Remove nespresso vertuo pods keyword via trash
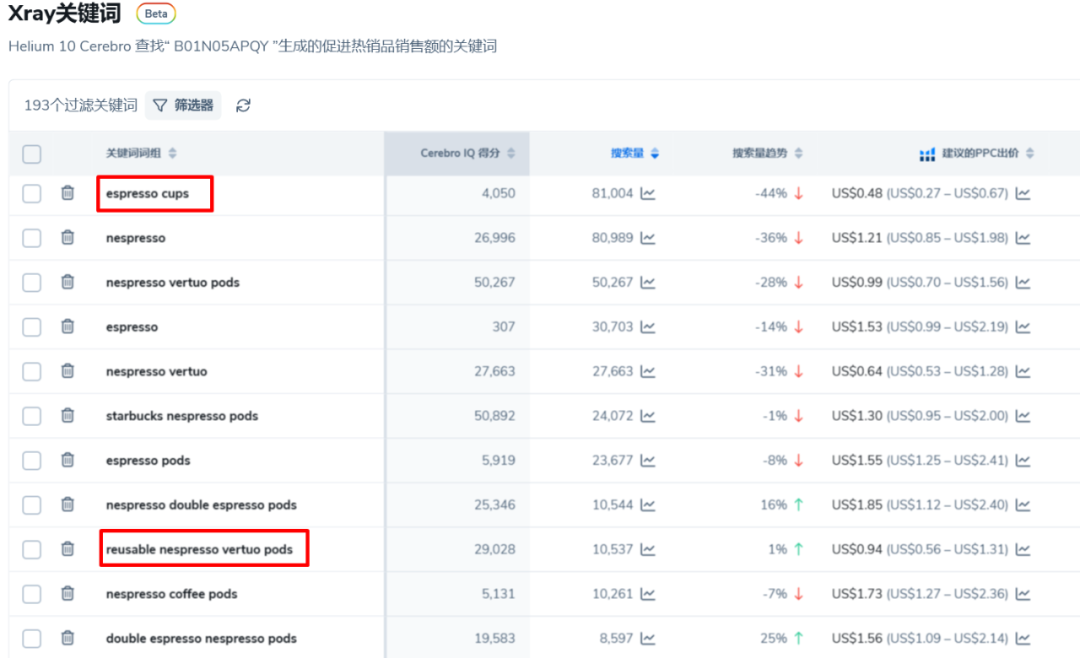 68,282
